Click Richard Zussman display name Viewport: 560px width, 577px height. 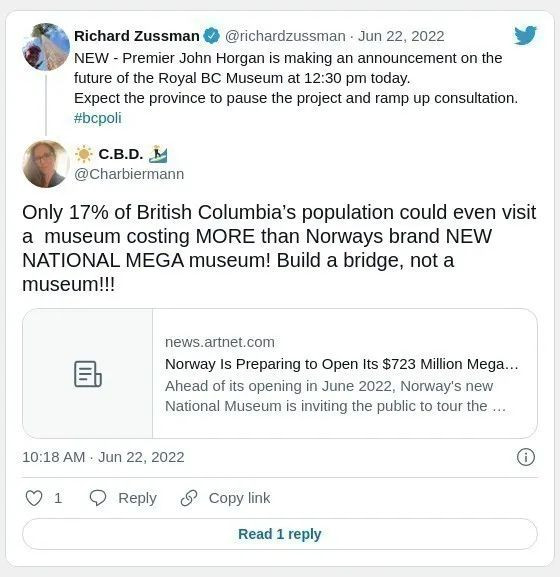point(137,36)
